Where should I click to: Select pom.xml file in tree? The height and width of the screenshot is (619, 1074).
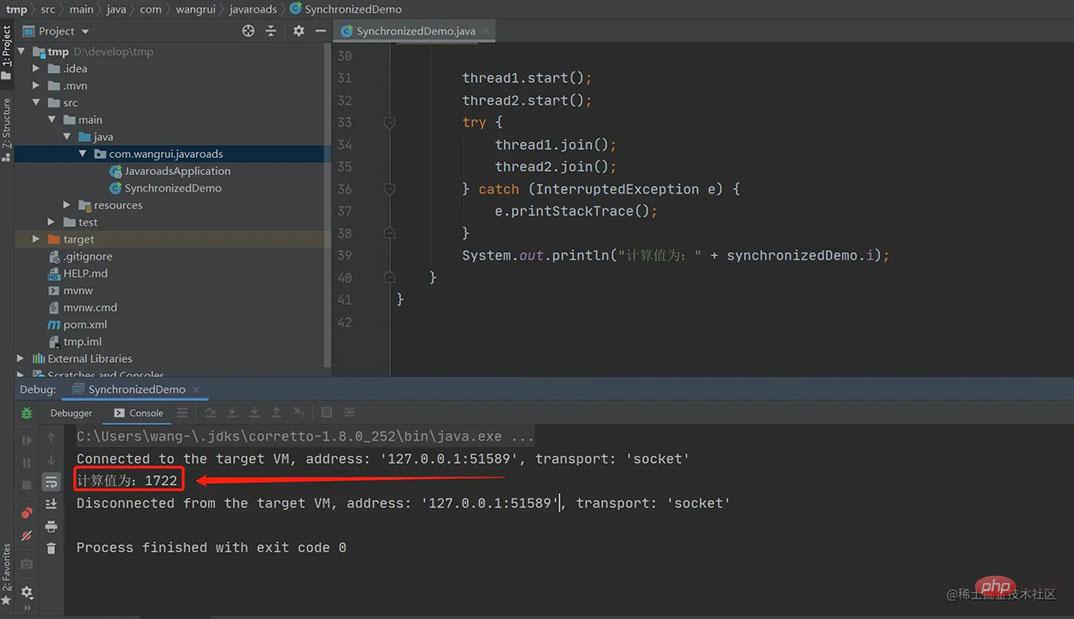pos(77,325)
